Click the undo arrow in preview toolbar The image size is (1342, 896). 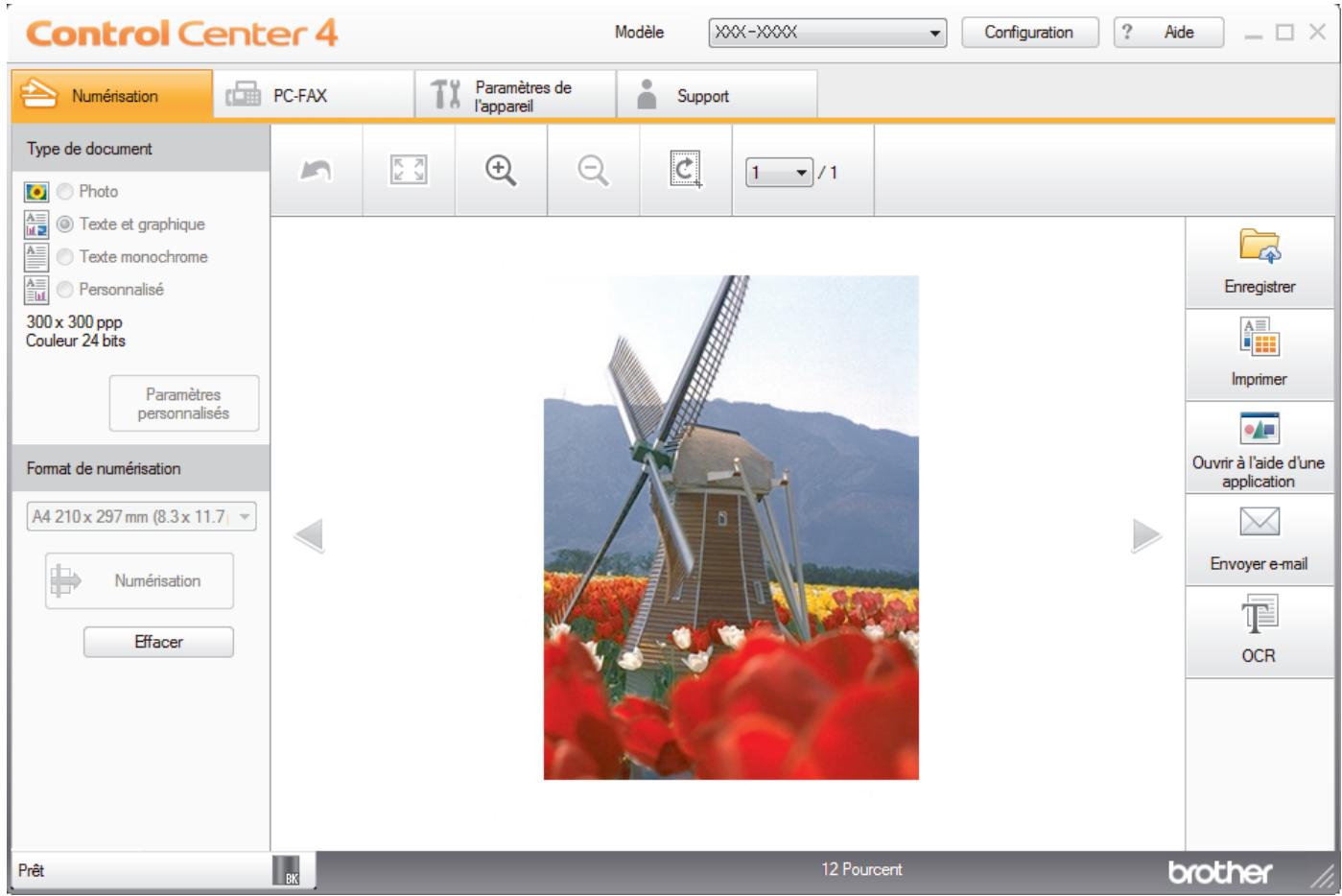click(317, 172)
